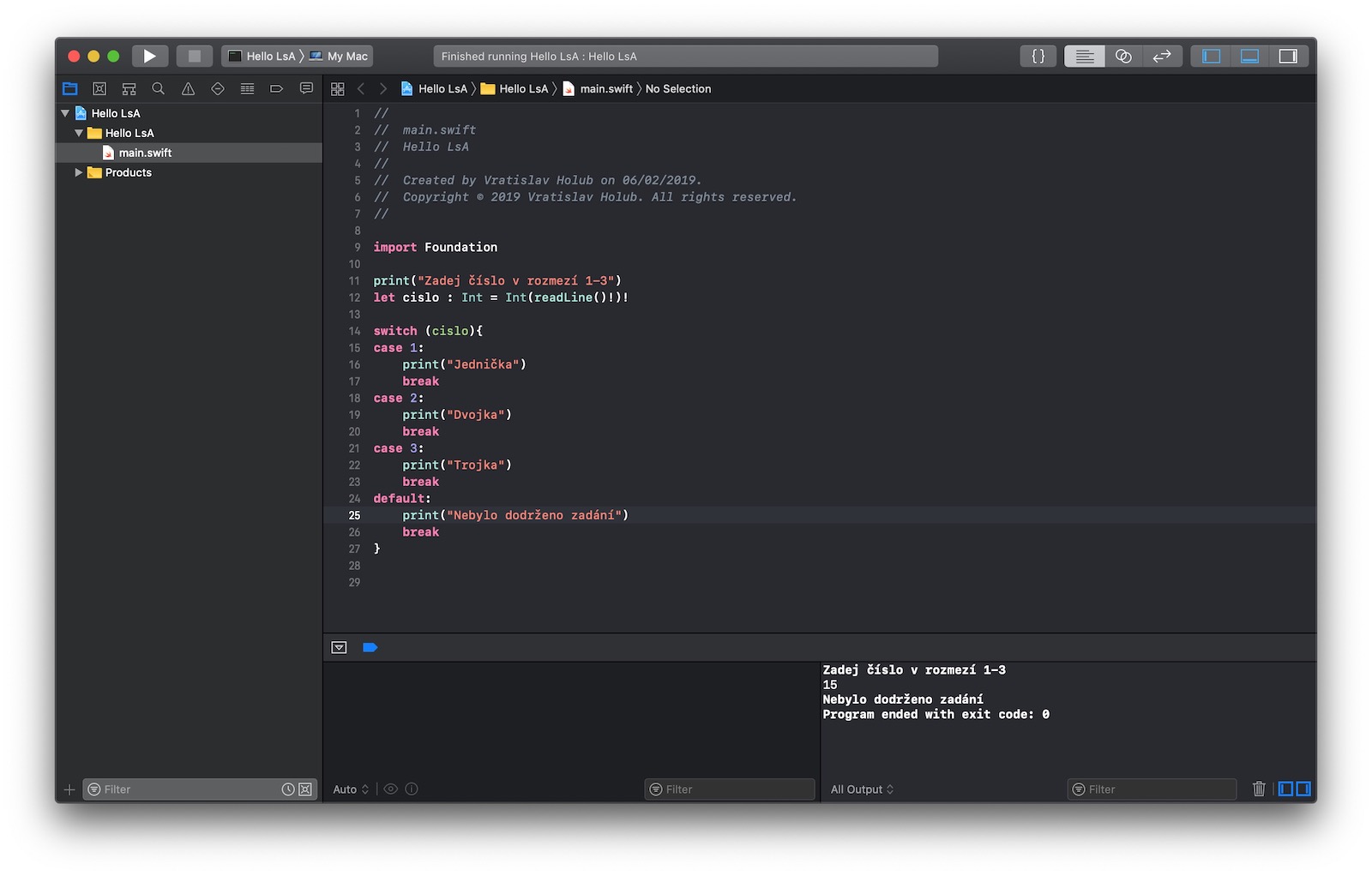The width and height of the screenshot is (1372, 876).
Task: Open the Auto variables view dropdown
Action: coord(351,789)
